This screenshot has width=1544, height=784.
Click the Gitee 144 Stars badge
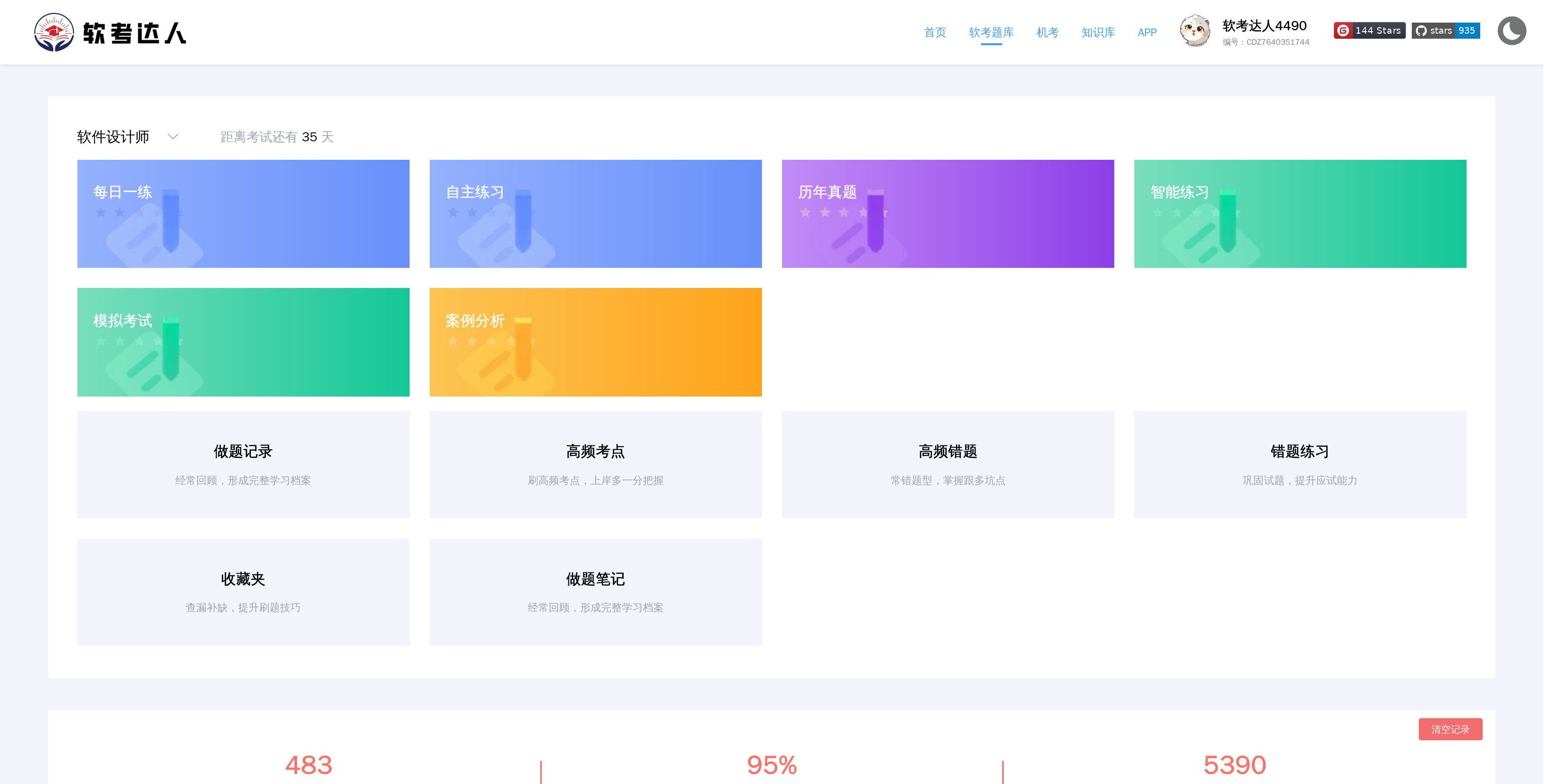pos(1369,31)
